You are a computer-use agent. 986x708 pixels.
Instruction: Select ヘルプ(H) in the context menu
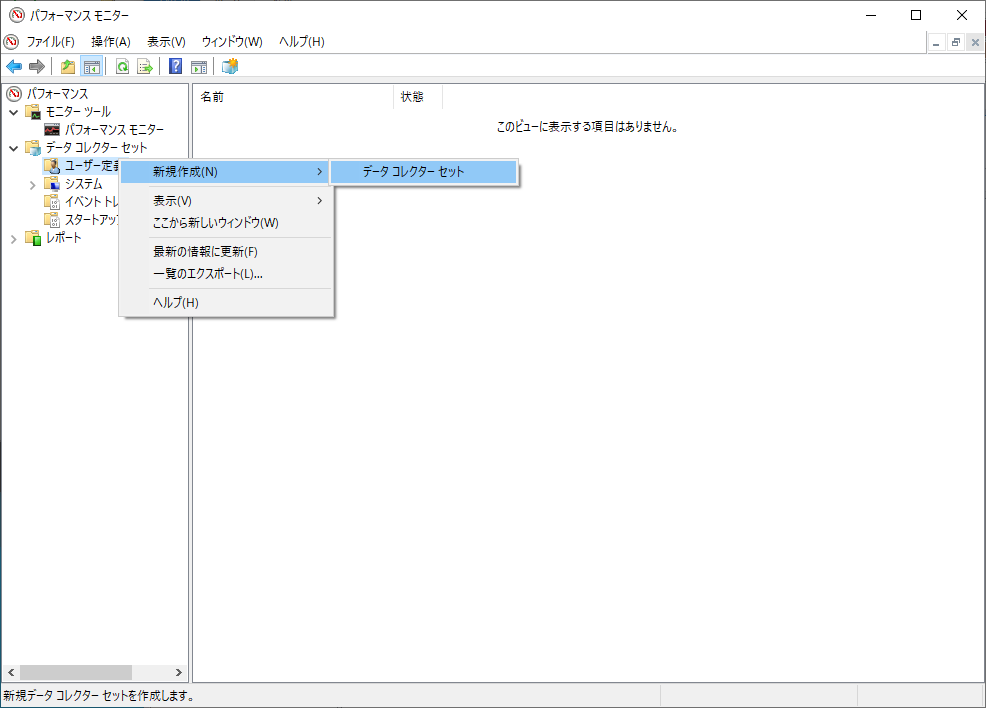click(x=226, y=302)
